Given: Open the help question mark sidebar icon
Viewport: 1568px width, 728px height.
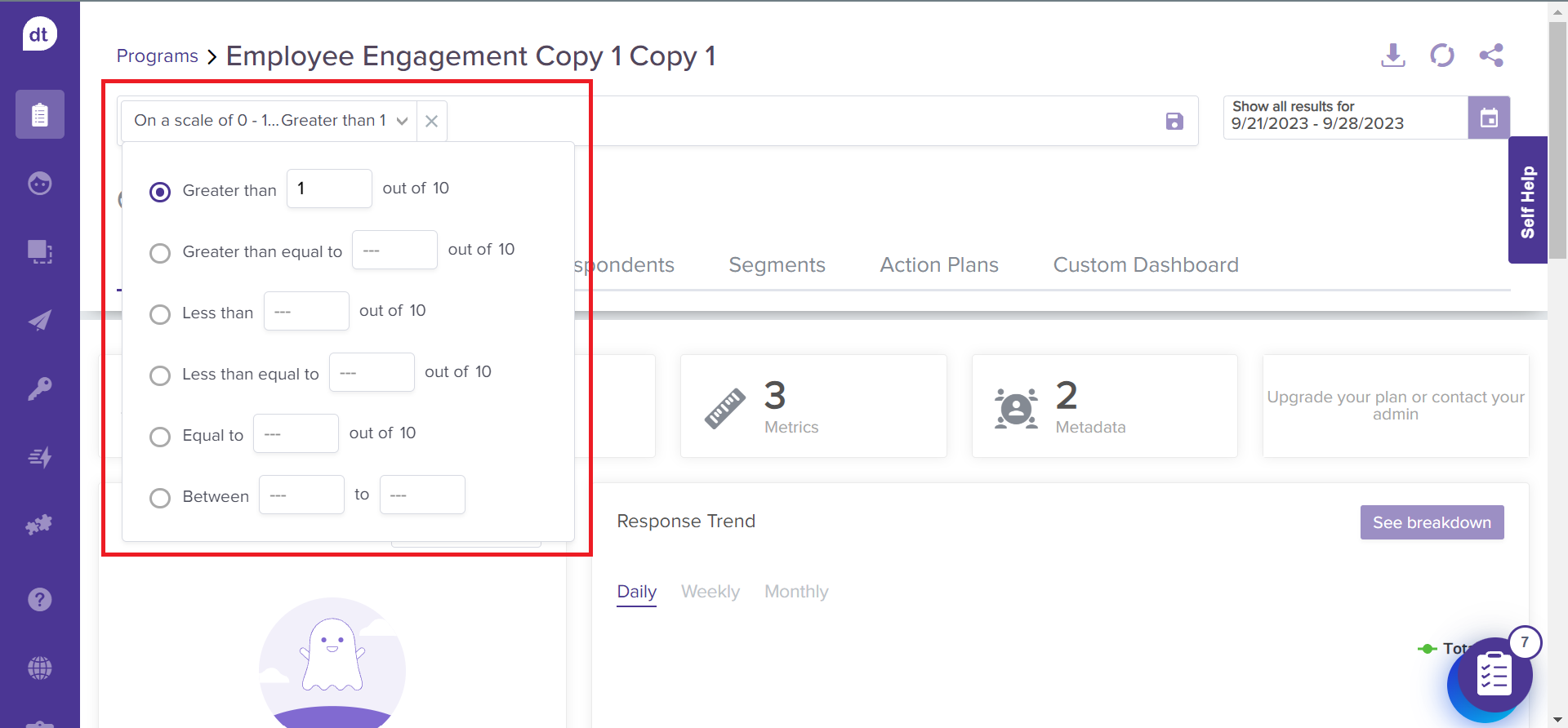Looking at the screenshot, I should [x=39, y=600].
